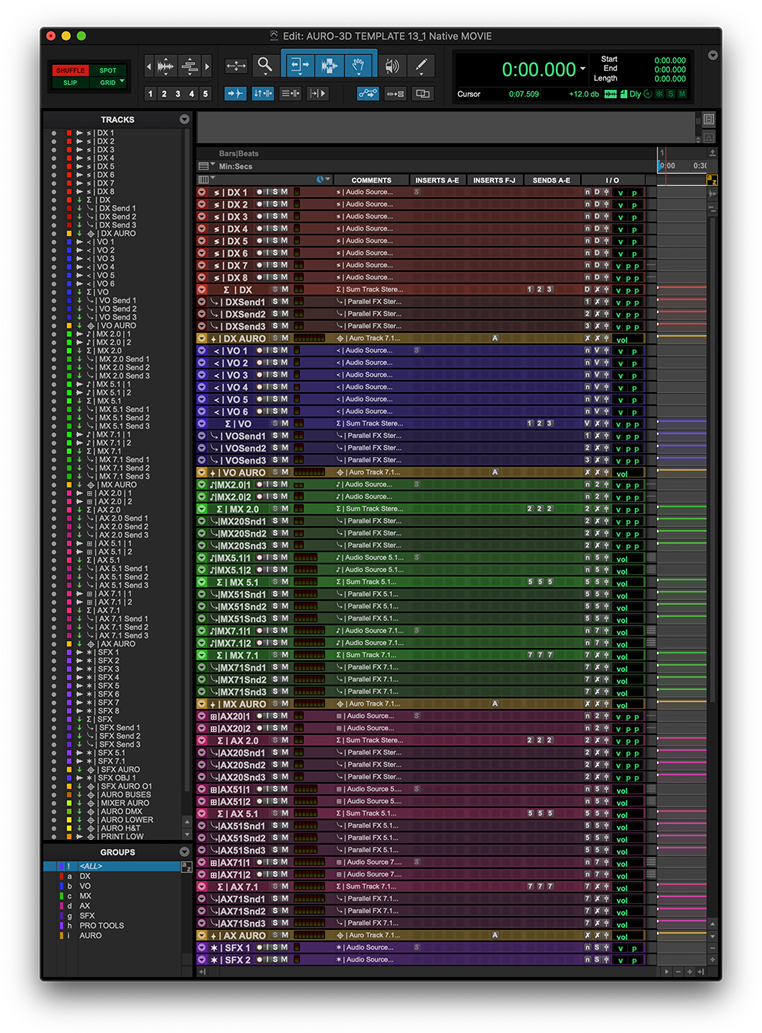
Task: Enable Spot edit mode
Action: (107, 71)
